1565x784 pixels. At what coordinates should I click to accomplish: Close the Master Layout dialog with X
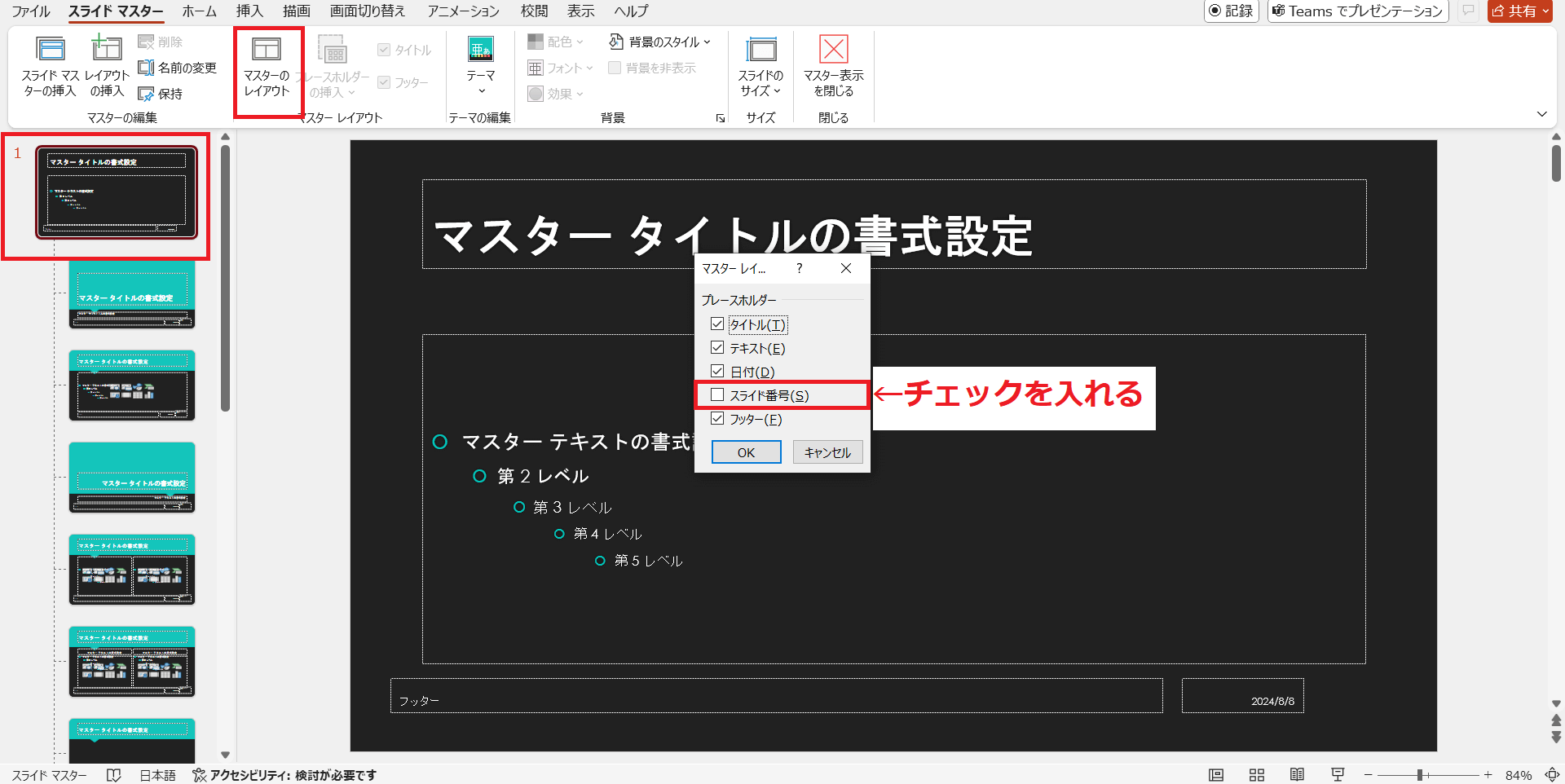coord(846,268)
